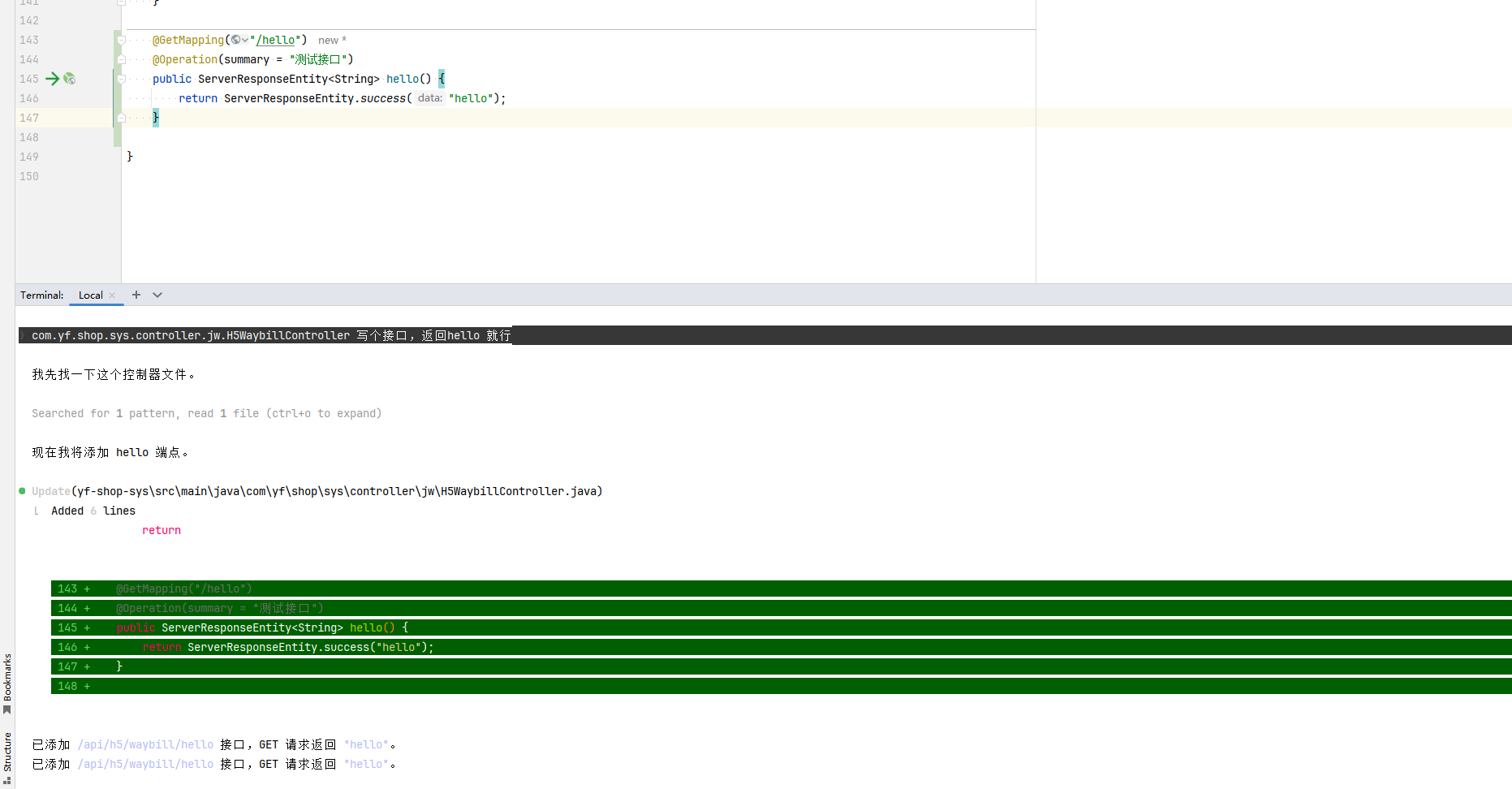Open the Bookmarks tool window
Viewport: 1512px width, 789px height.
[7, 683]
